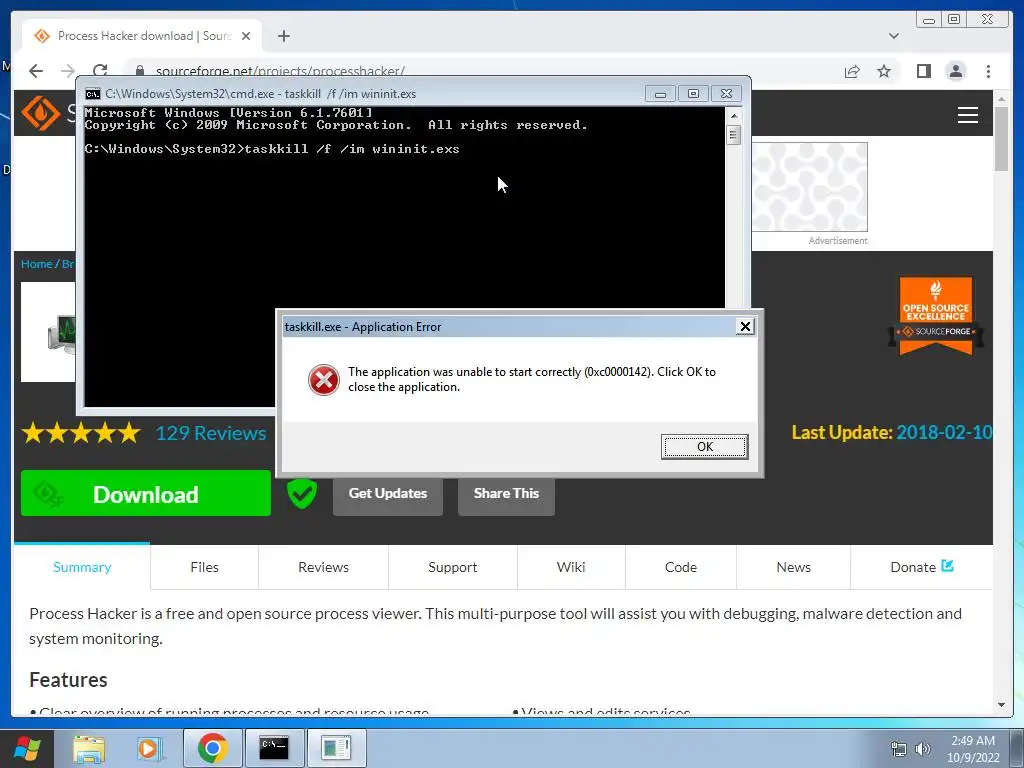Click the green shield checkmark icon
The width and height of the screenshot is (1024, 768).
tap(302, 493)
